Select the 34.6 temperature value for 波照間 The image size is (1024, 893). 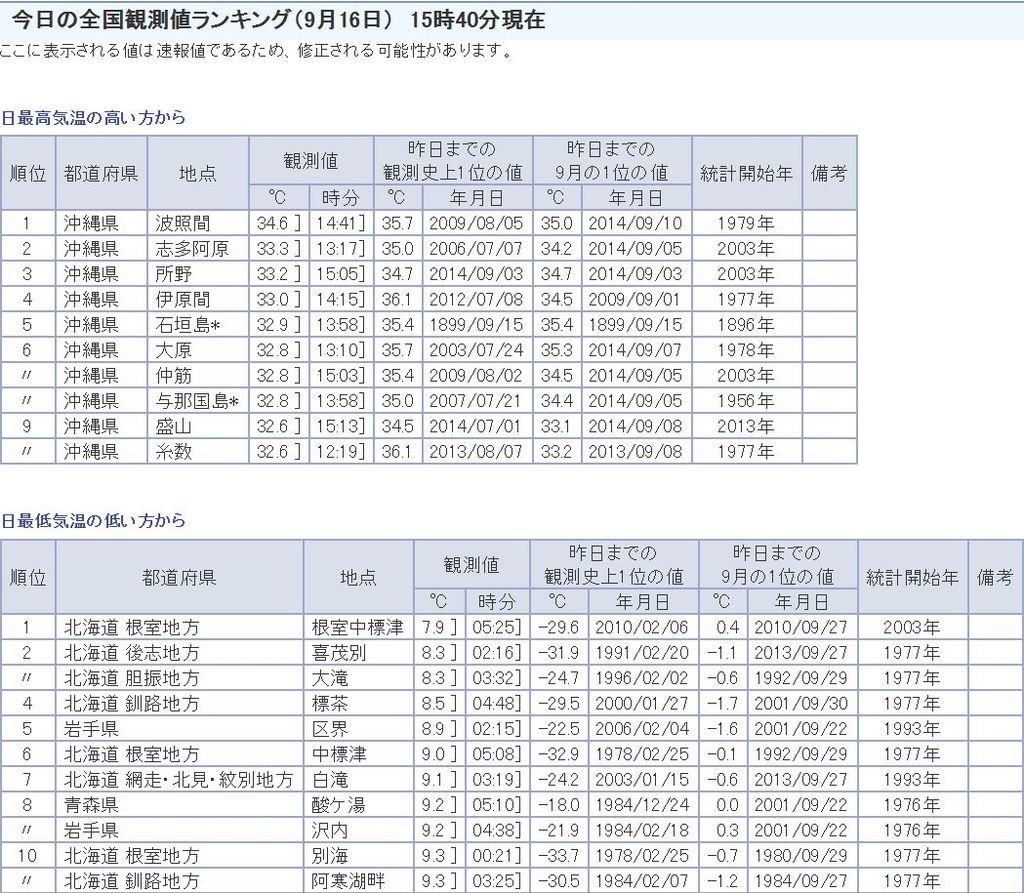272,223
